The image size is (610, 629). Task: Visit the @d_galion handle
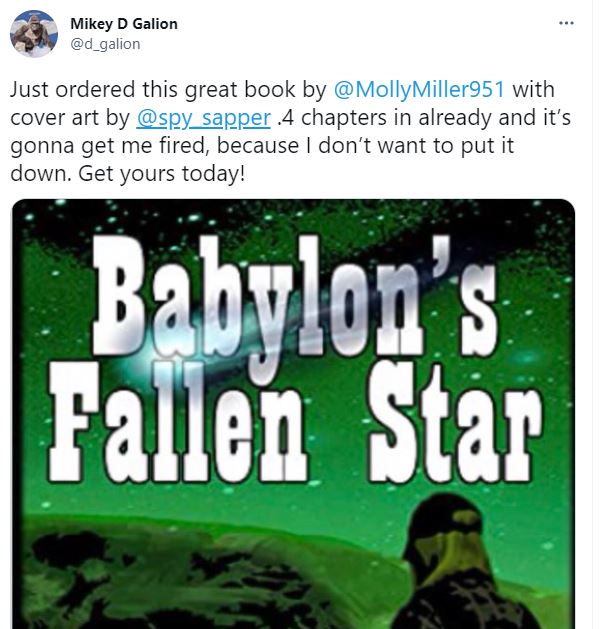pos(105,44)
